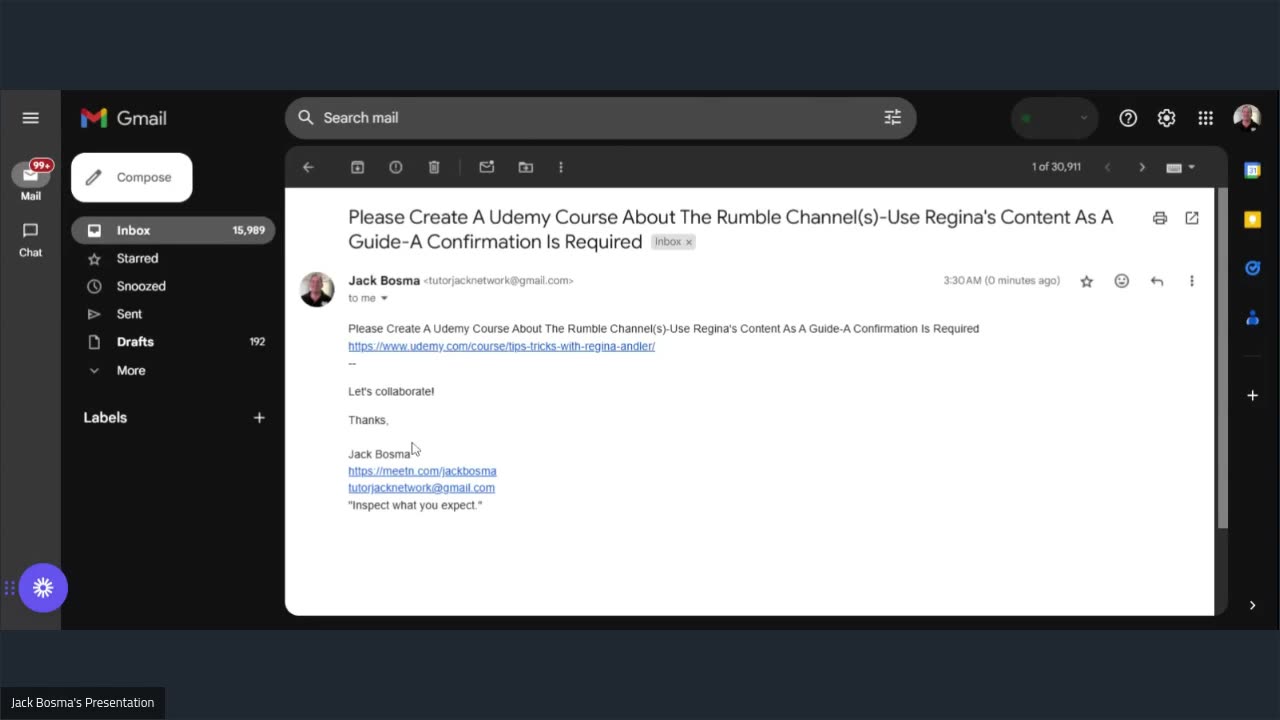This screenshot has width=1280, height=720.
Task: Open Google Tasks side panel
Action: (1252, 268)
